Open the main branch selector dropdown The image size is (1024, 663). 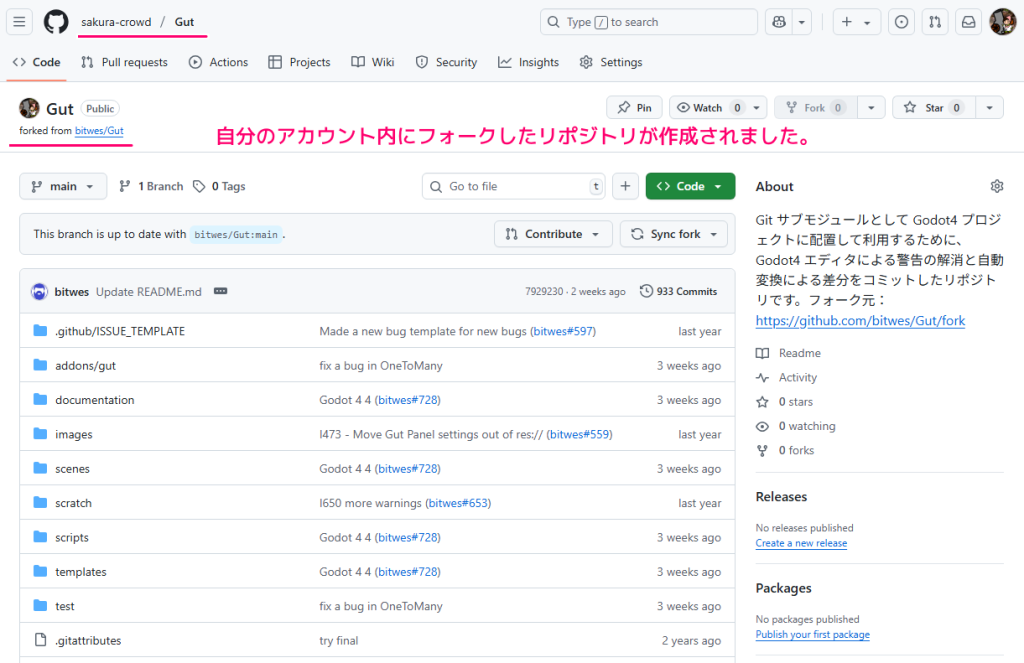(x=63, y=186)
